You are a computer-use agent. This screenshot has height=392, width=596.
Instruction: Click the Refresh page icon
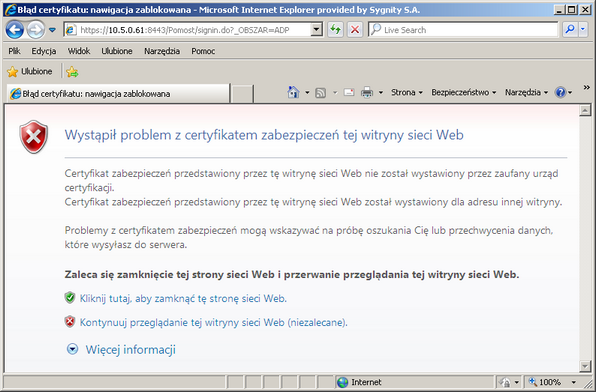tap(335, 30)
